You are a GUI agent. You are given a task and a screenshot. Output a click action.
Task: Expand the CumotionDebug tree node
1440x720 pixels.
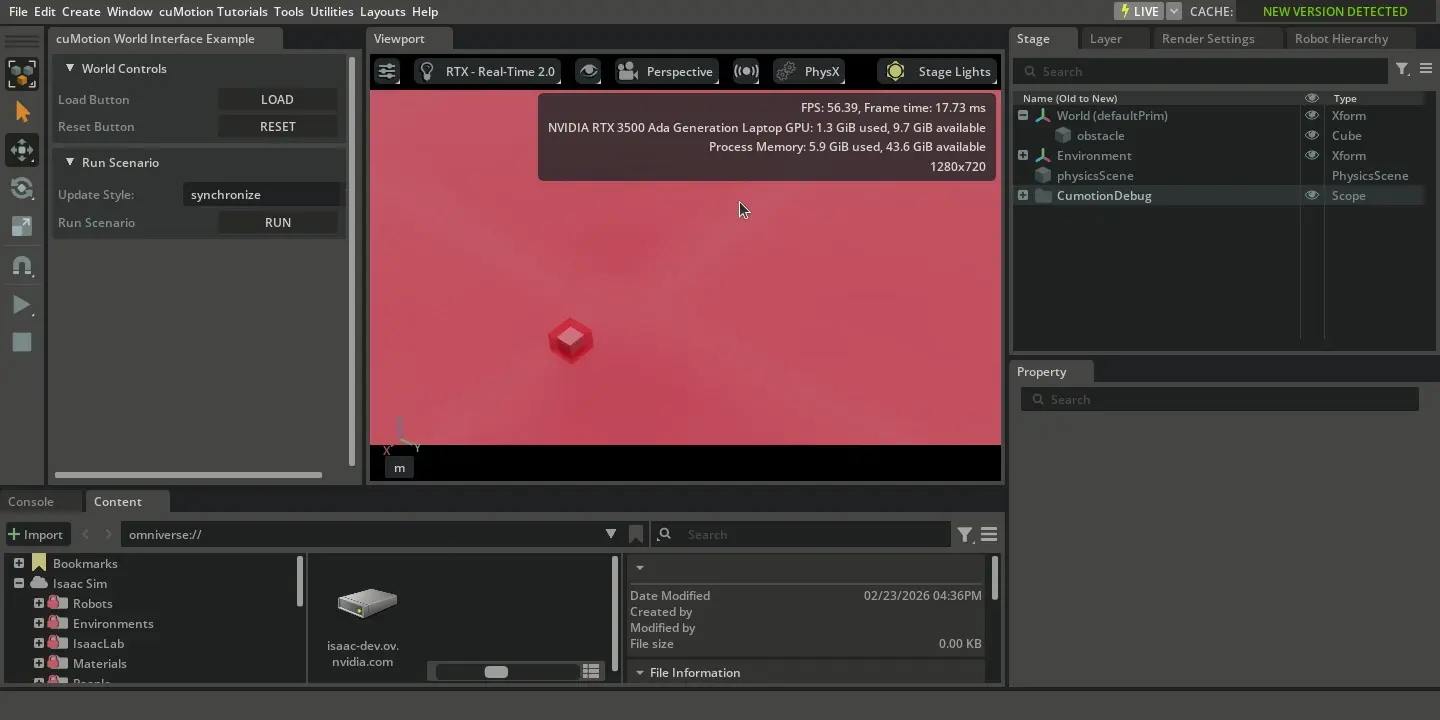(x=1023, y=195)
